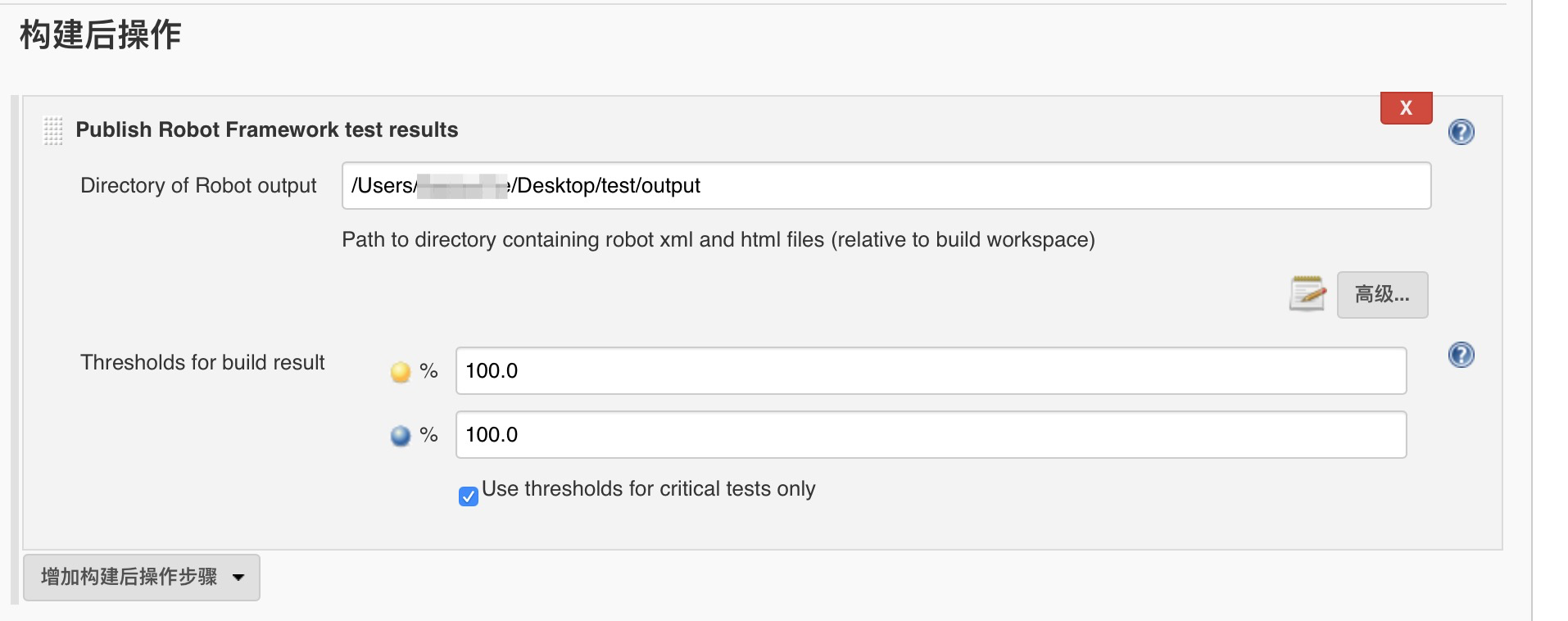The height and width of the screenshot is (621, 1568).
Task: Focus the Directory of Robot output field
Action: pos(885,186)
